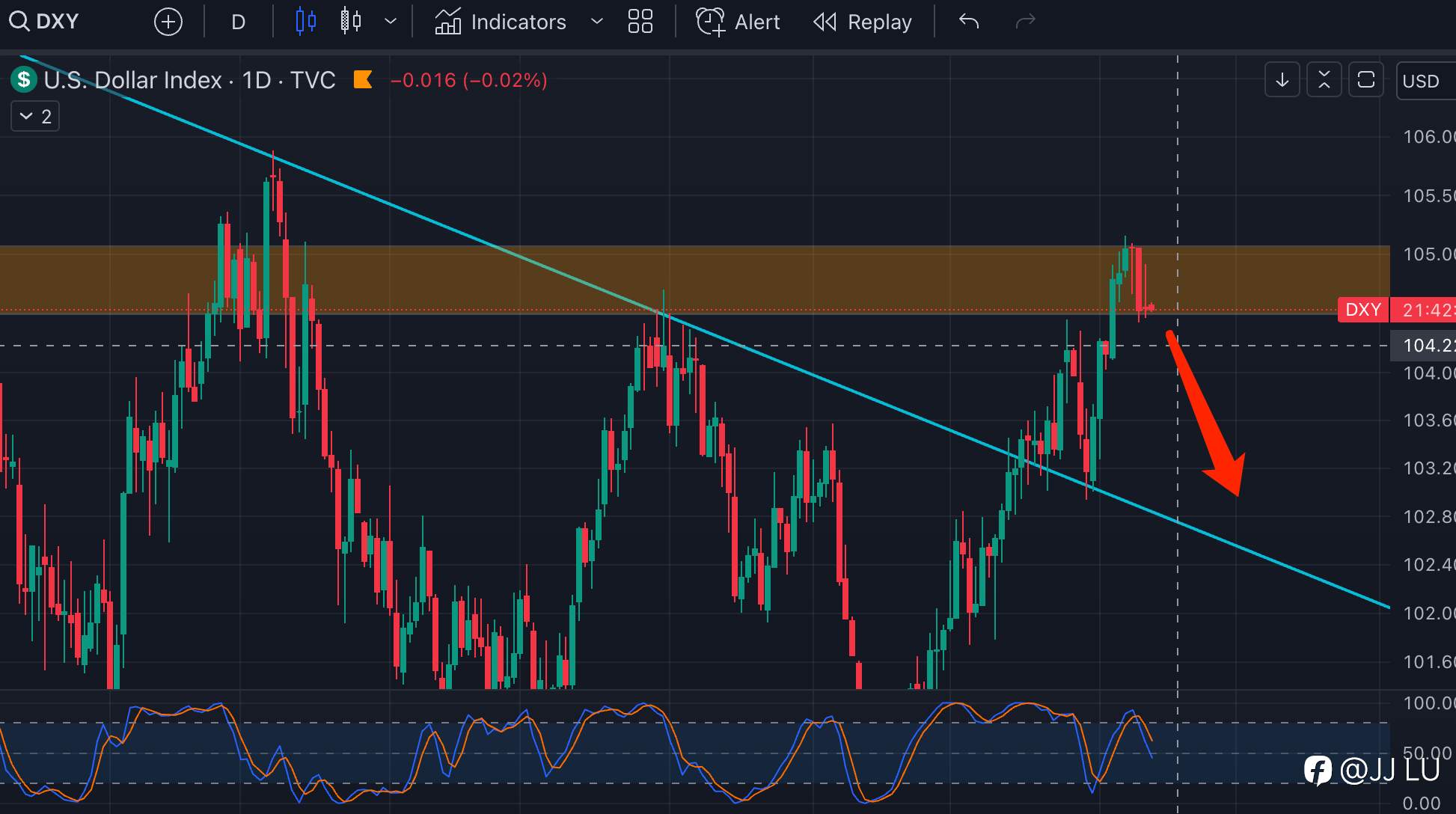Click the undo arrow in toolbar
This screenshot has width=1456, height=814.
point(968,21)
